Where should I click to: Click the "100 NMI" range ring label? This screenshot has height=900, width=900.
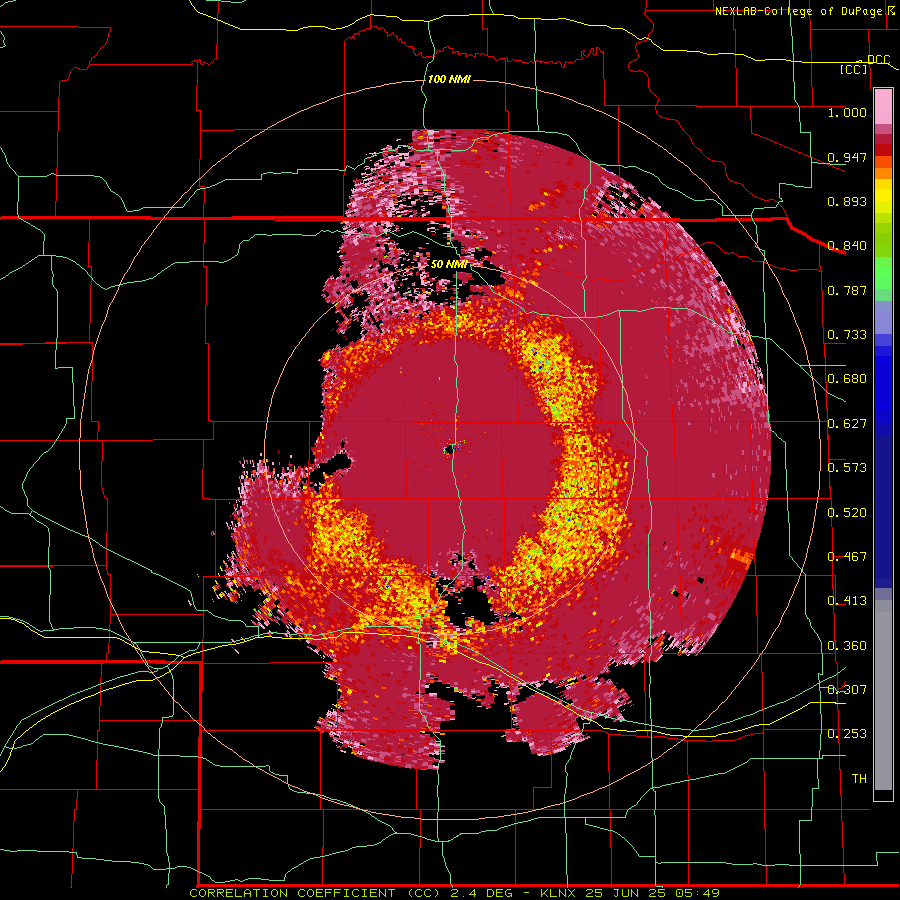pos(449,79)
